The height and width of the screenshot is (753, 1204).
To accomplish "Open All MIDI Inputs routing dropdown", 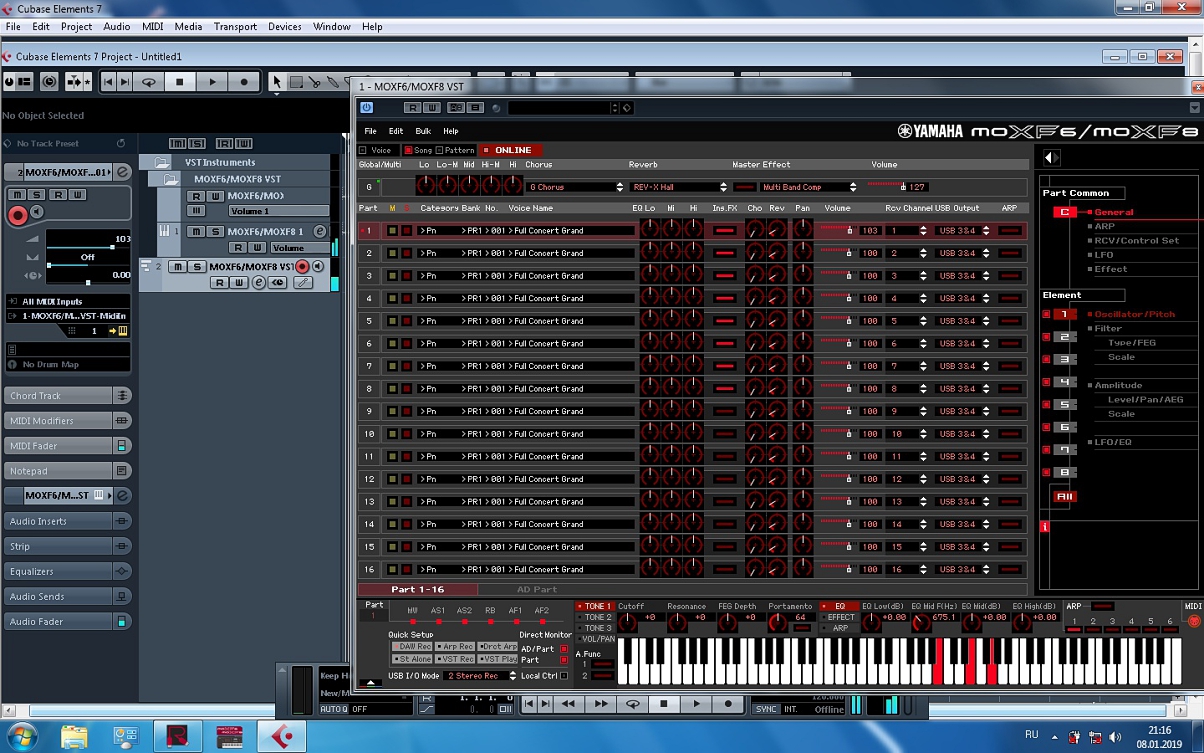I will pyautogui.click(x=67, y=301).
